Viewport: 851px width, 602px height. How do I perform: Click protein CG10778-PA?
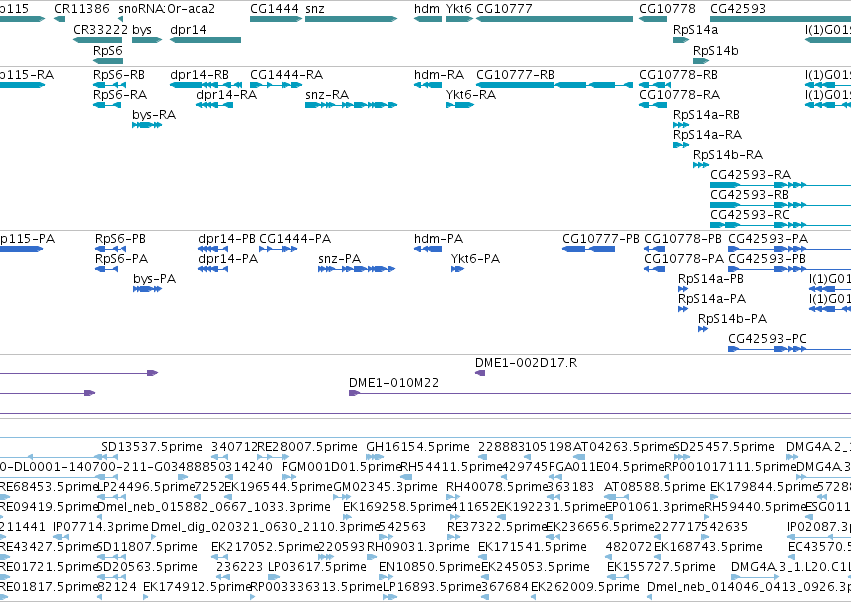(x=655, y=269)
